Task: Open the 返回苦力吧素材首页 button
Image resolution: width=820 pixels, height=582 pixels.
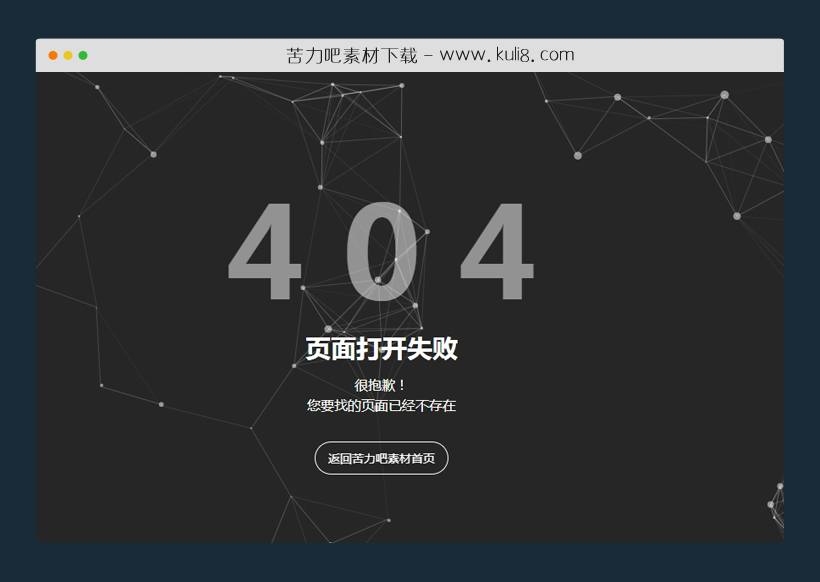Action: 380,458
